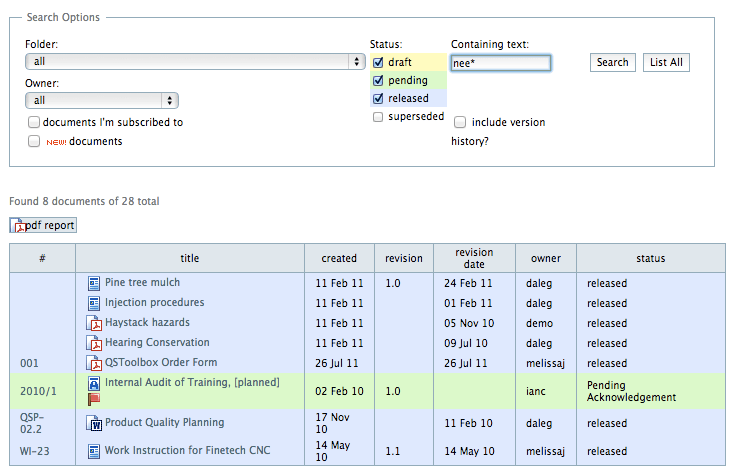The image size is (736, 473).
Task: Click the Search button
Action: [x=613, y=62]
